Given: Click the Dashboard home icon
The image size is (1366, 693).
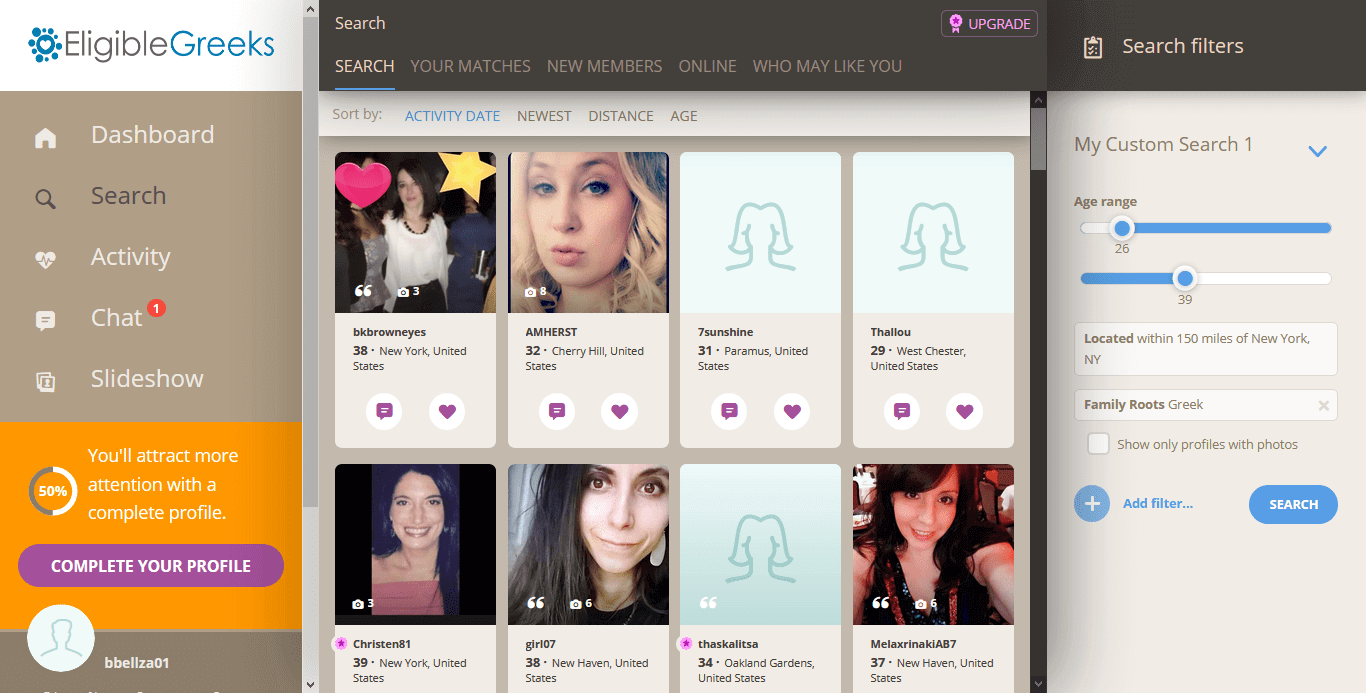Looking at the screenshot, I should pyautogui.click(x=45, y=139).
